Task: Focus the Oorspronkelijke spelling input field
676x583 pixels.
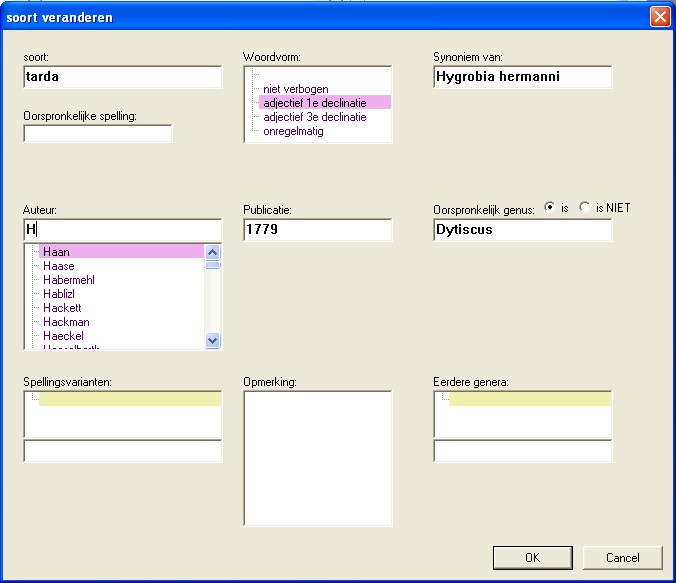Action: 97,134
